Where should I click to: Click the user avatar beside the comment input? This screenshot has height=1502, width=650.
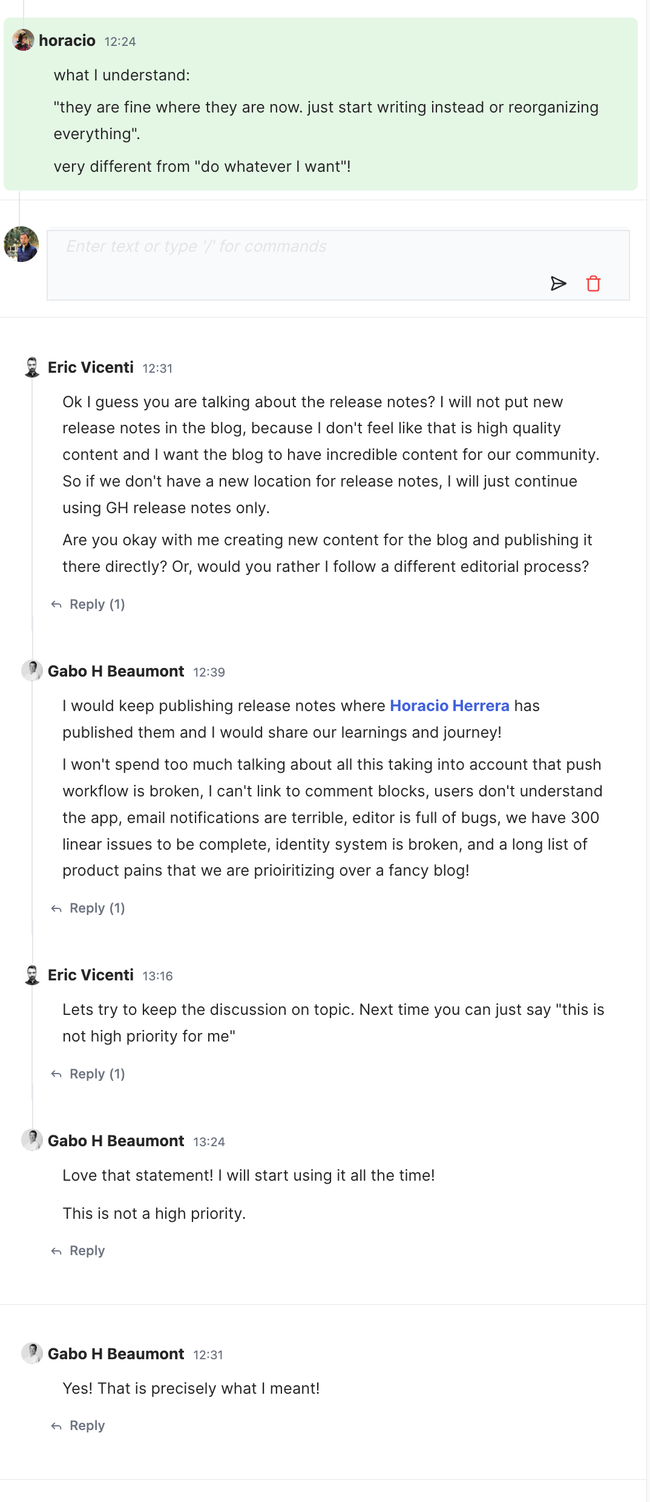(21, 244)
